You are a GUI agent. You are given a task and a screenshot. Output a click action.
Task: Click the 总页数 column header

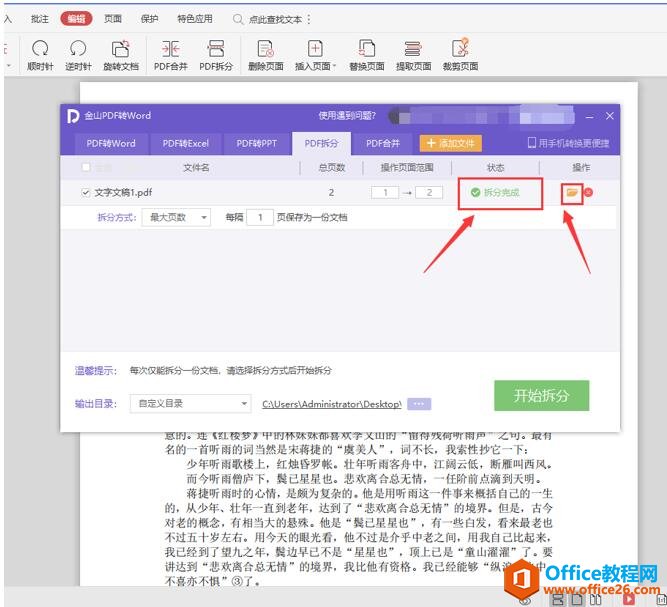pyautogui.click(x=332, y=168)
